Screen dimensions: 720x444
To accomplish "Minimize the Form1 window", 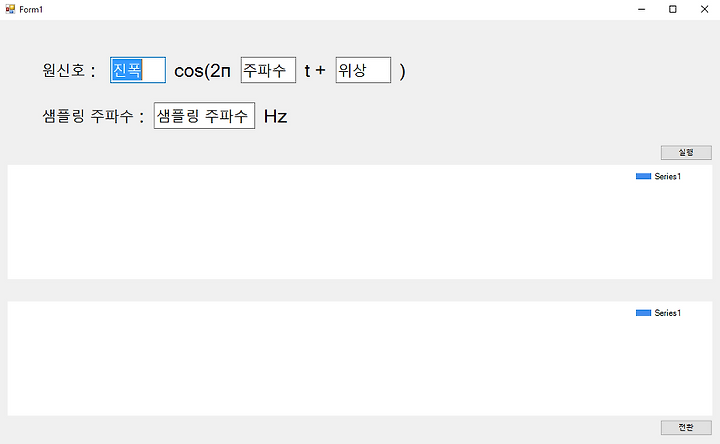I will click(641, 9).
